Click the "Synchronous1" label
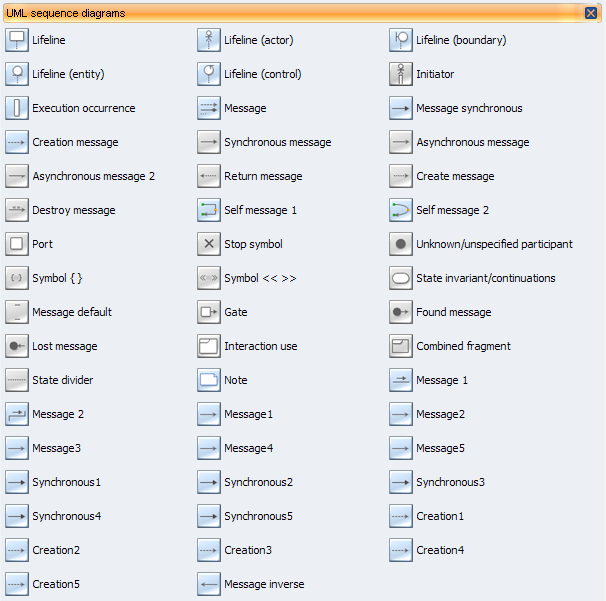 point(66,482)
